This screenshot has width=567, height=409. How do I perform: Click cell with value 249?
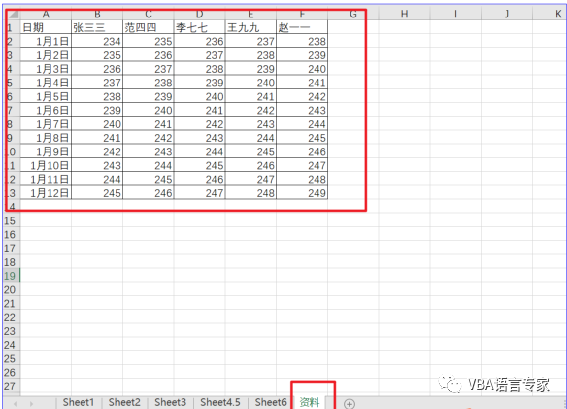click(x=302, y=193)
